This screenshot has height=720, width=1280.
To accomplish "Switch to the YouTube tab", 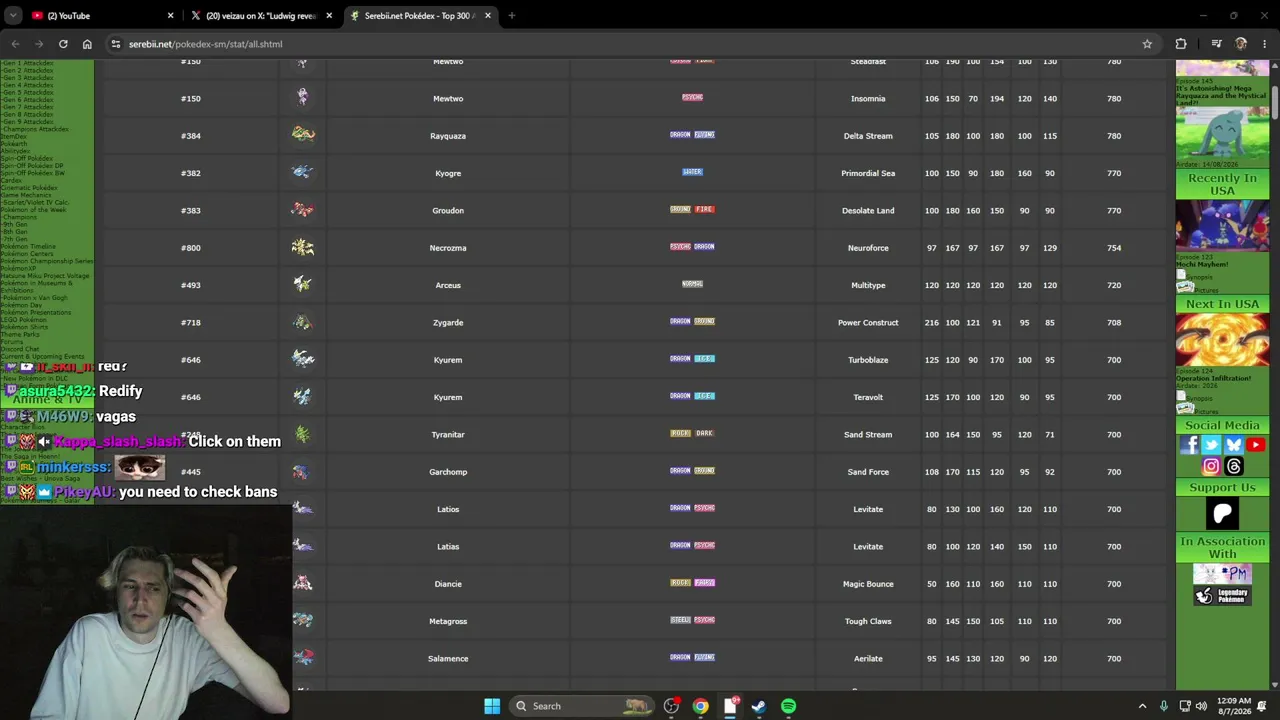I will [103, 15].
